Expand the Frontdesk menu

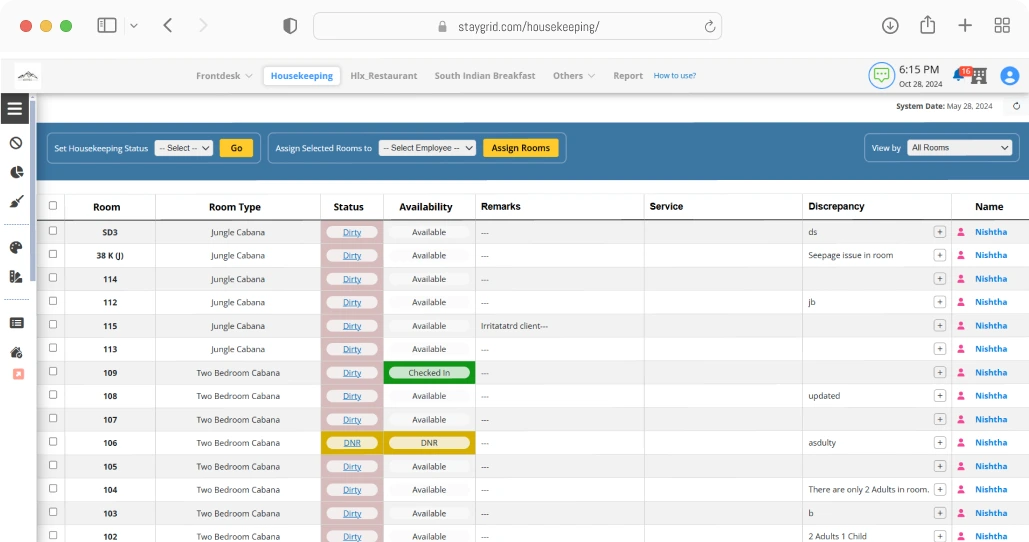224,76
